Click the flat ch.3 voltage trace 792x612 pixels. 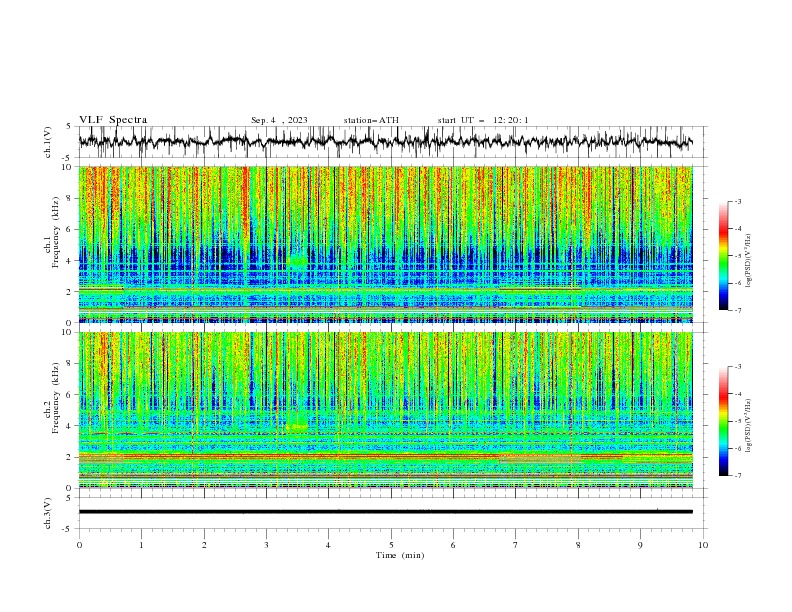point(385,512)
